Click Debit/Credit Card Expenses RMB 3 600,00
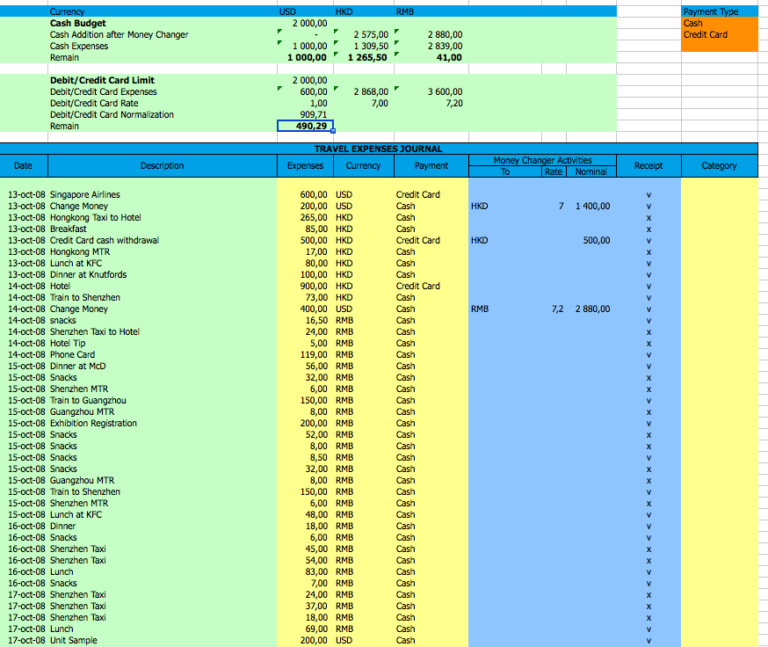 (x=445, y=92)
